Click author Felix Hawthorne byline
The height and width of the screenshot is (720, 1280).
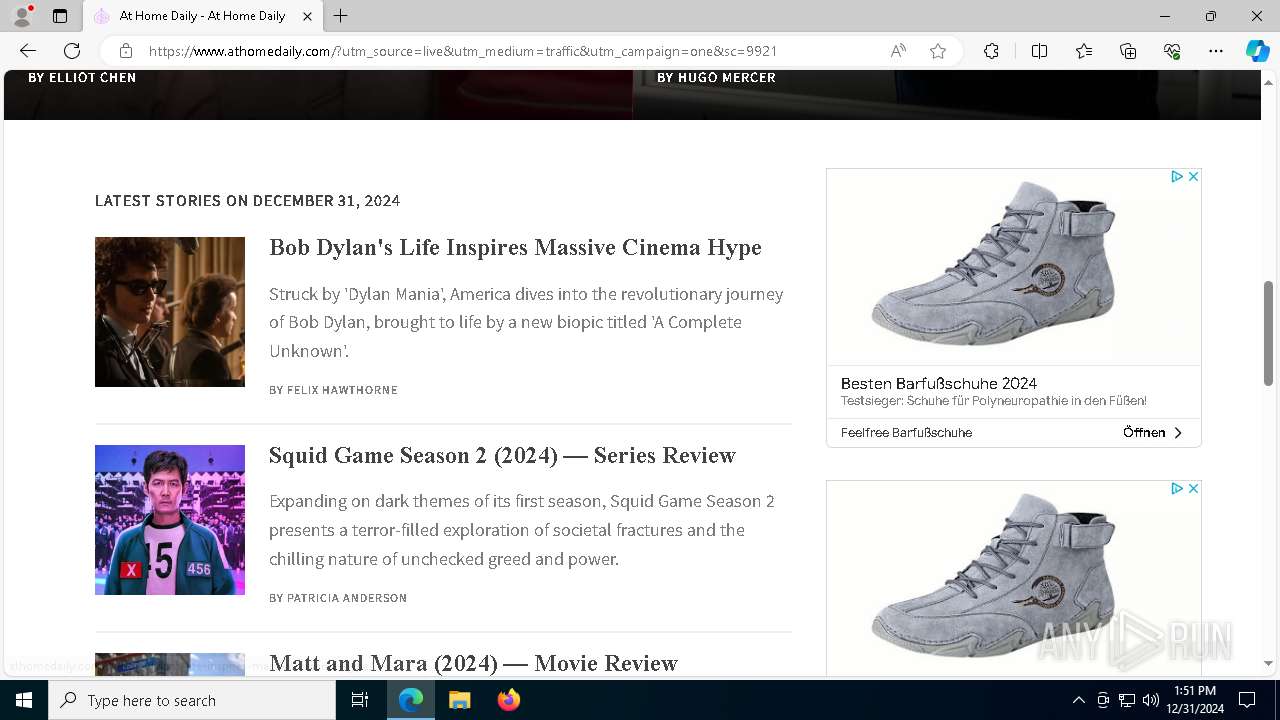333,390
